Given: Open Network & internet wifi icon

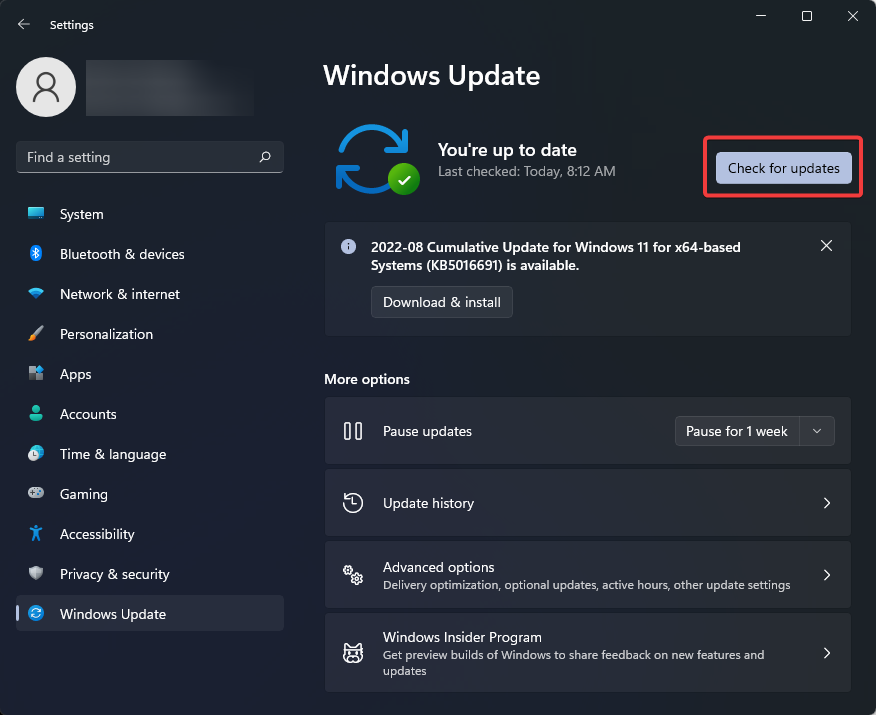Looking at the screenshot, I should [36, 294].
